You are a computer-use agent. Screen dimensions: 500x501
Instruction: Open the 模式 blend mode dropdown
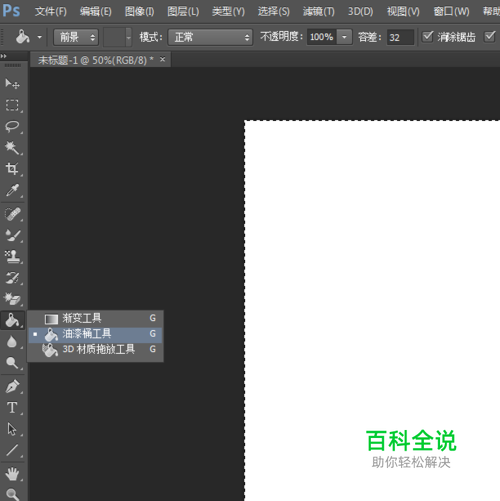(x=210, y=37)
